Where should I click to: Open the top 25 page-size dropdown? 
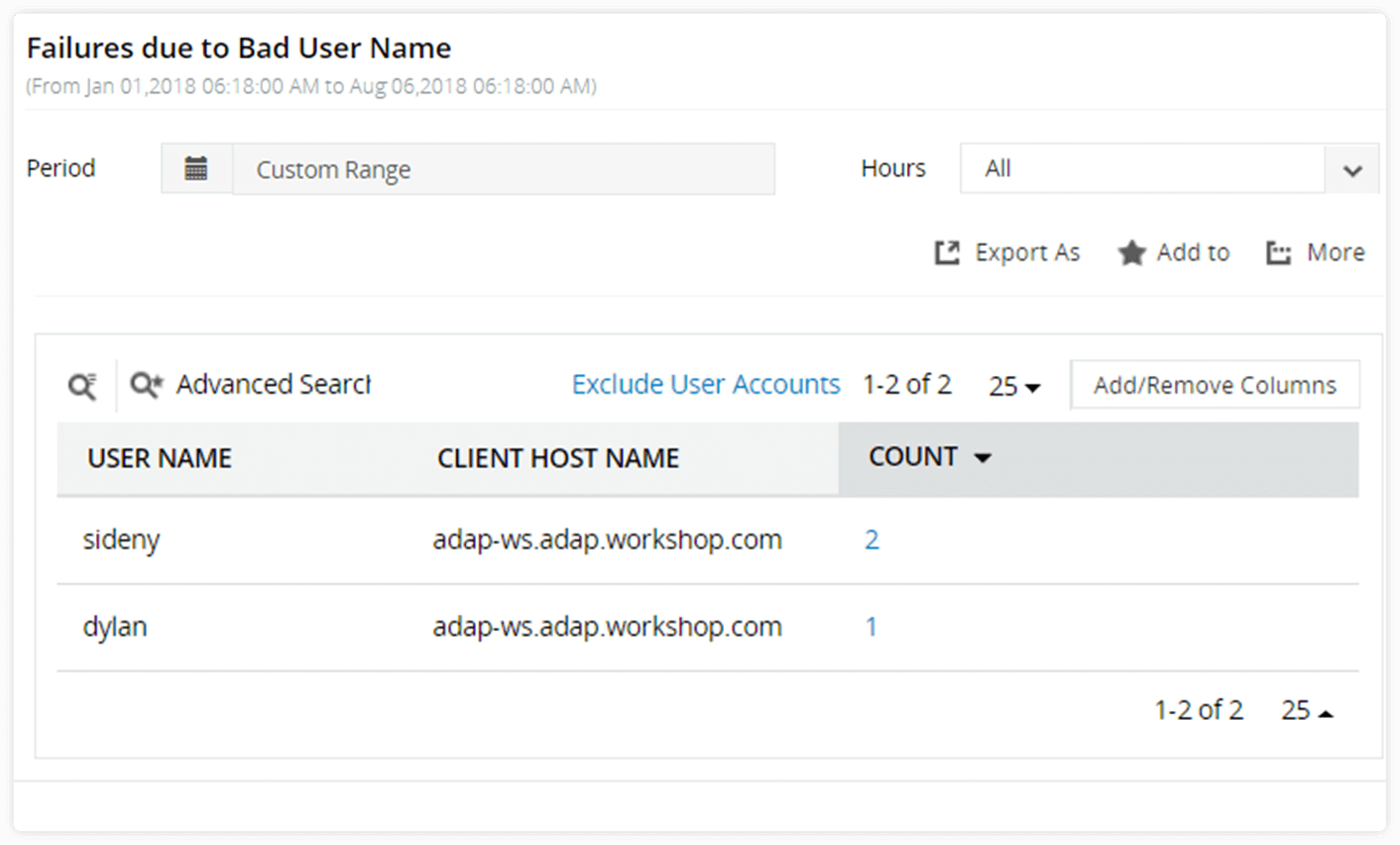1013,386
